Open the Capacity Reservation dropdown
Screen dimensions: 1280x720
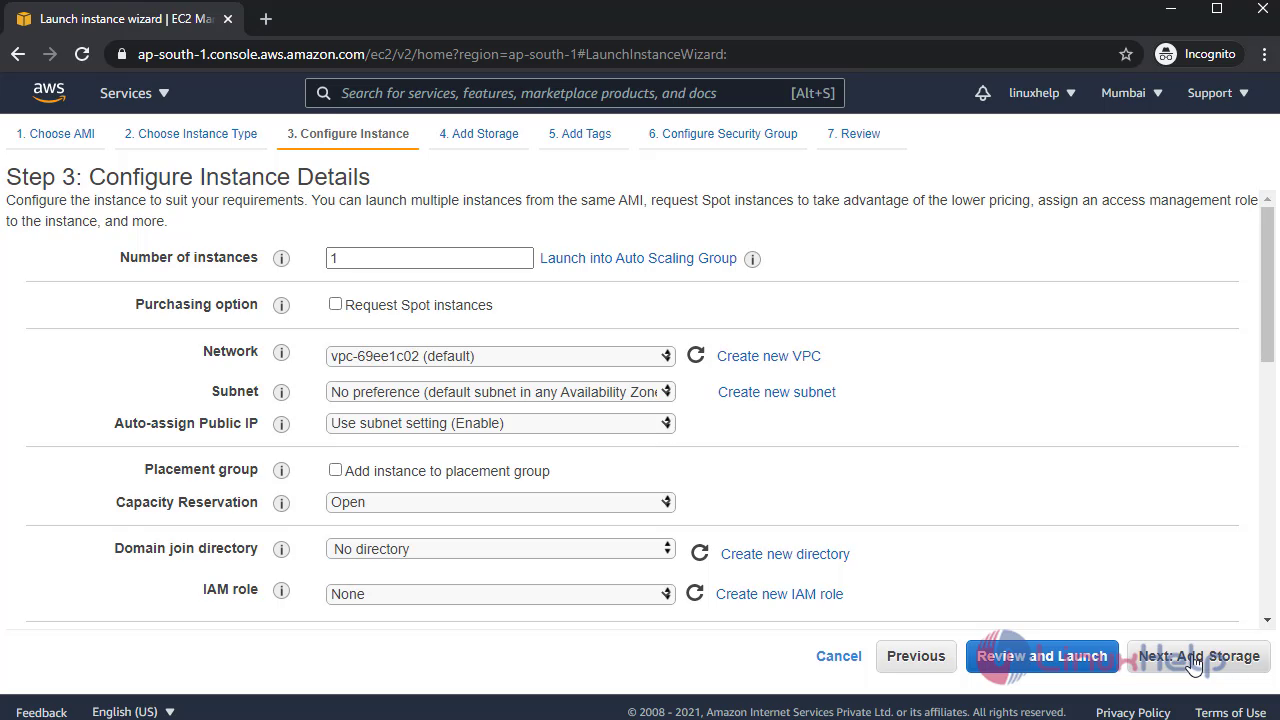(x=501, y=502)
